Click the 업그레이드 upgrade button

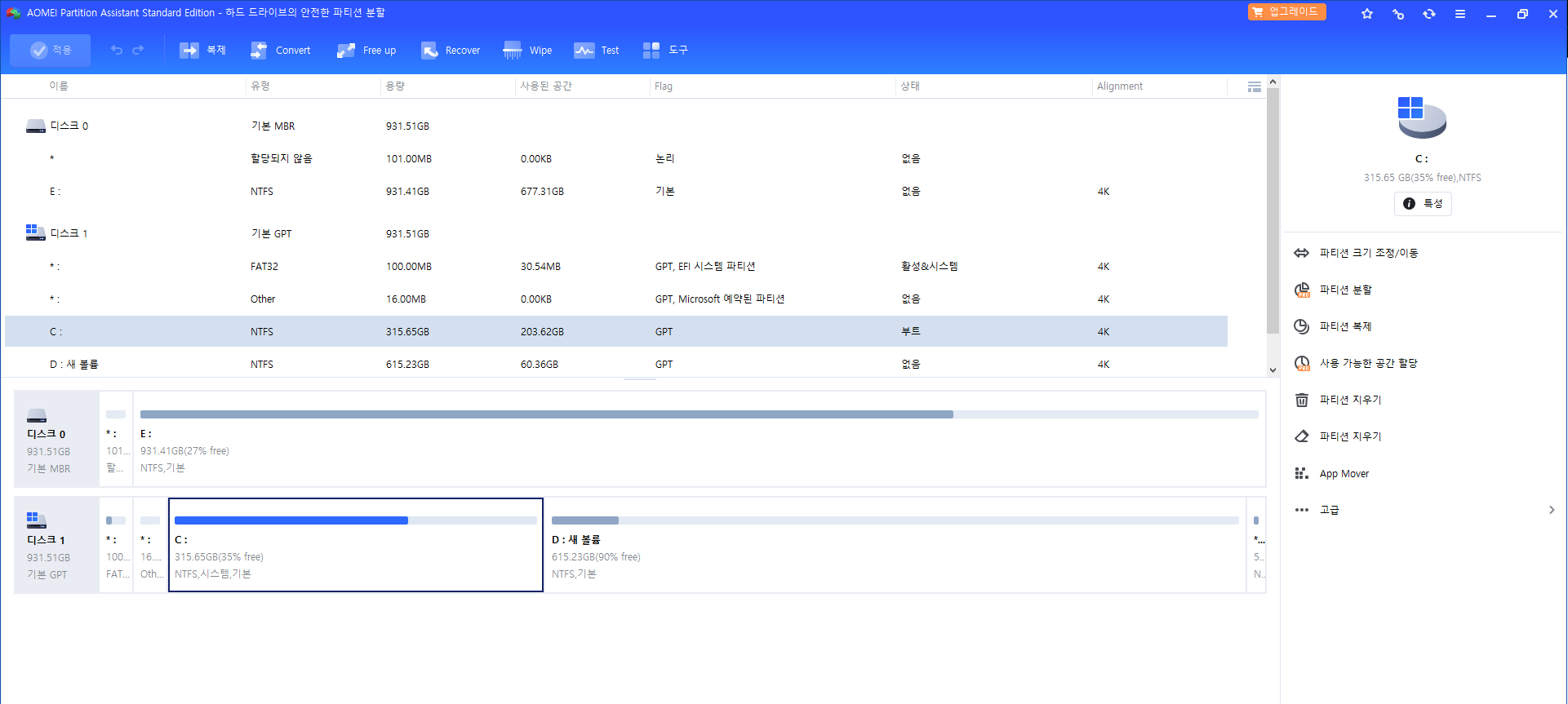pyautogui.click(x=1286, y=12)
